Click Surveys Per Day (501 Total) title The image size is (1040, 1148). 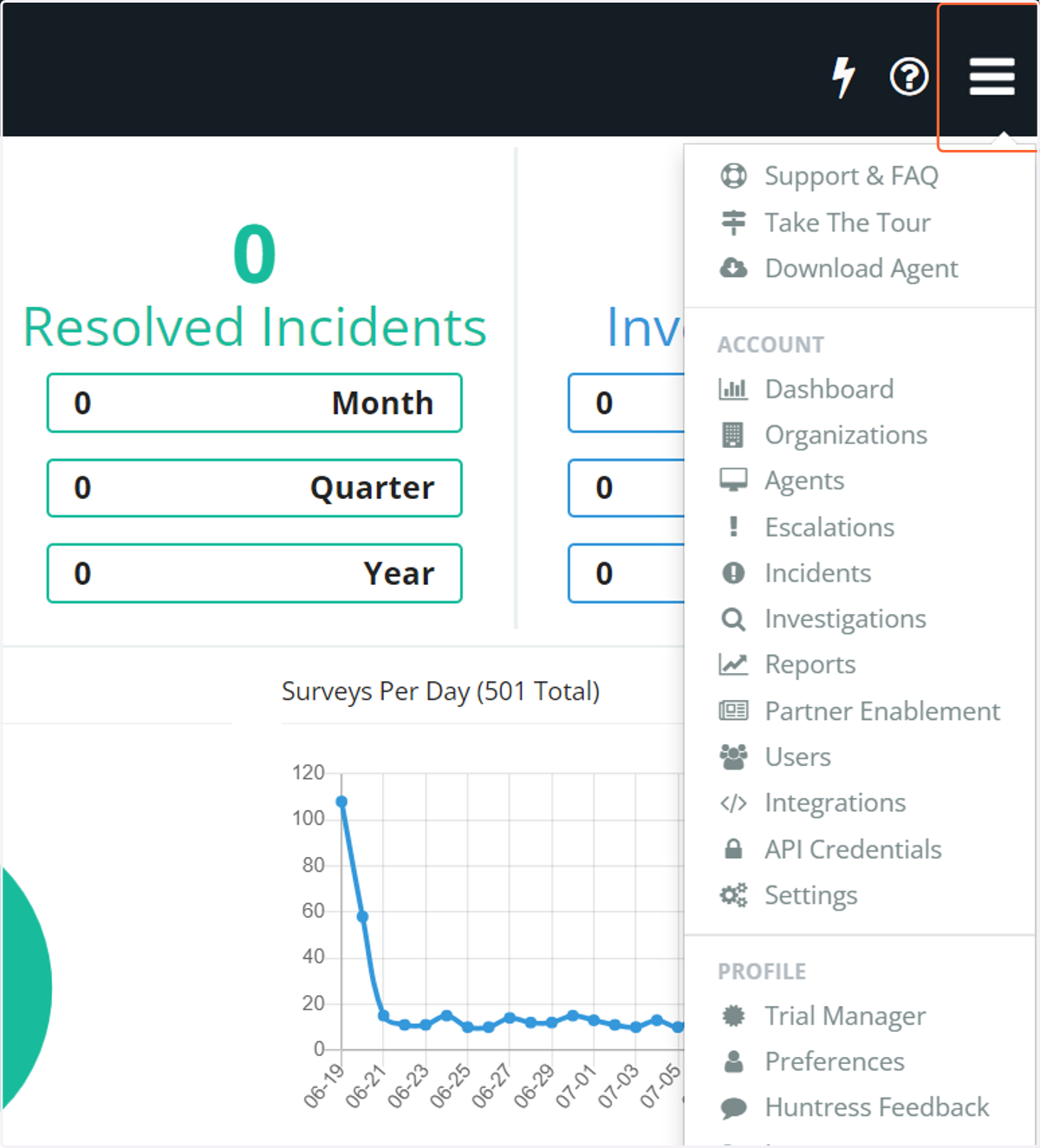(x=440, y=691)
